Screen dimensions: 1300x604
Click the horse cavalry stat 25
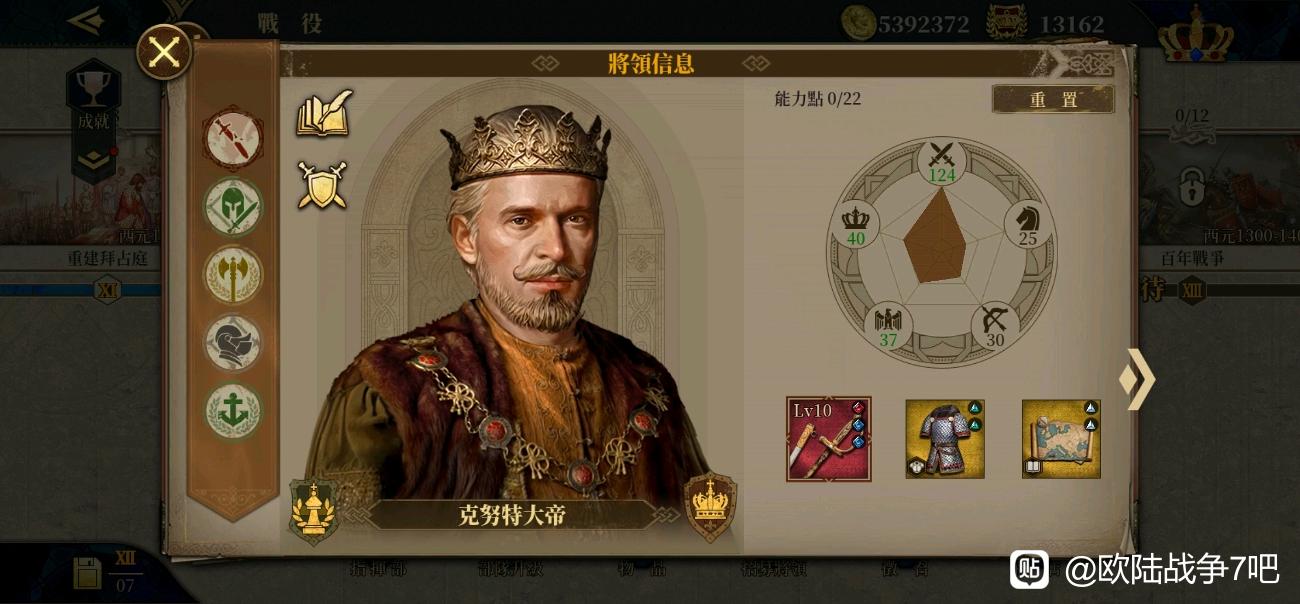click(x=1028, y=225)
